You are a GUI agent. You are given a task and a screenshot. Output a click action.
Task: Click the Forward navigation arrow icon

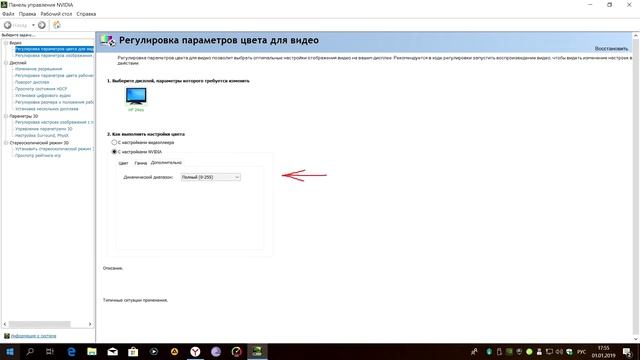coord(42,25)
